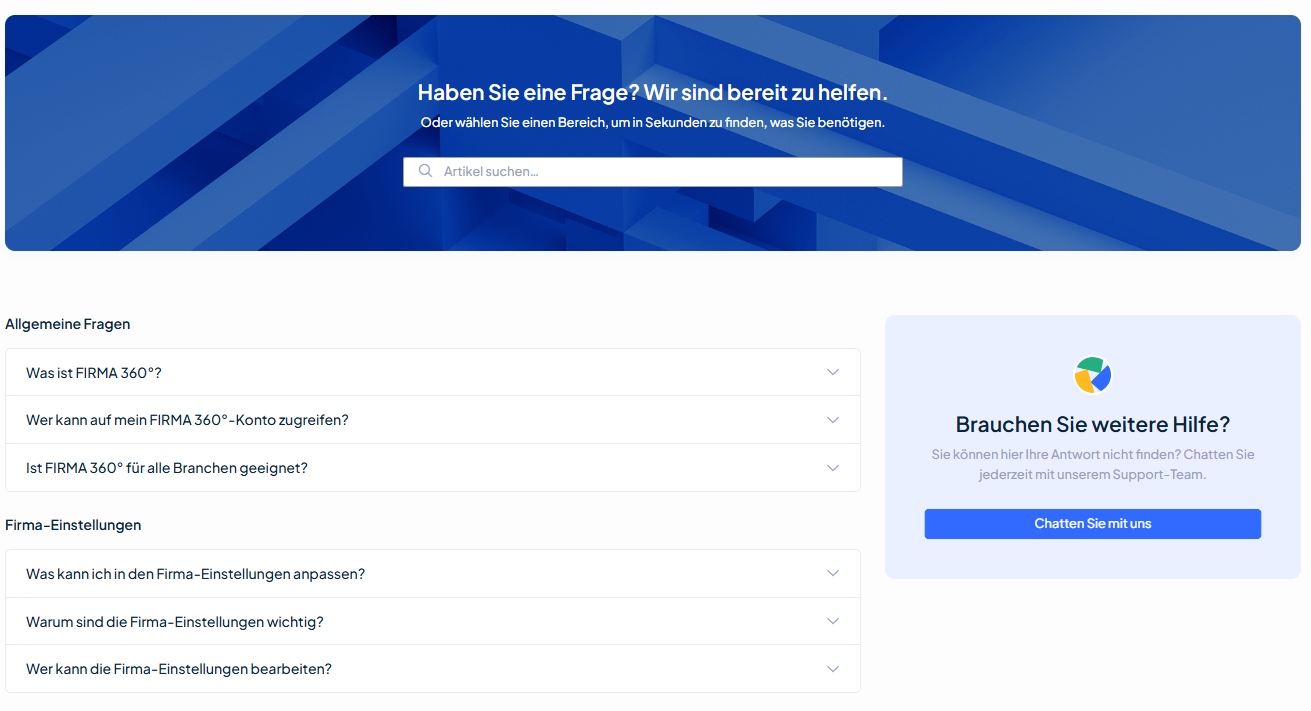1311x711 pixels.
Task: Open 'Wer kann die Firma-Einstellungen bearbeiten?'
Action: pyautogui.click(x=179, y=669)
